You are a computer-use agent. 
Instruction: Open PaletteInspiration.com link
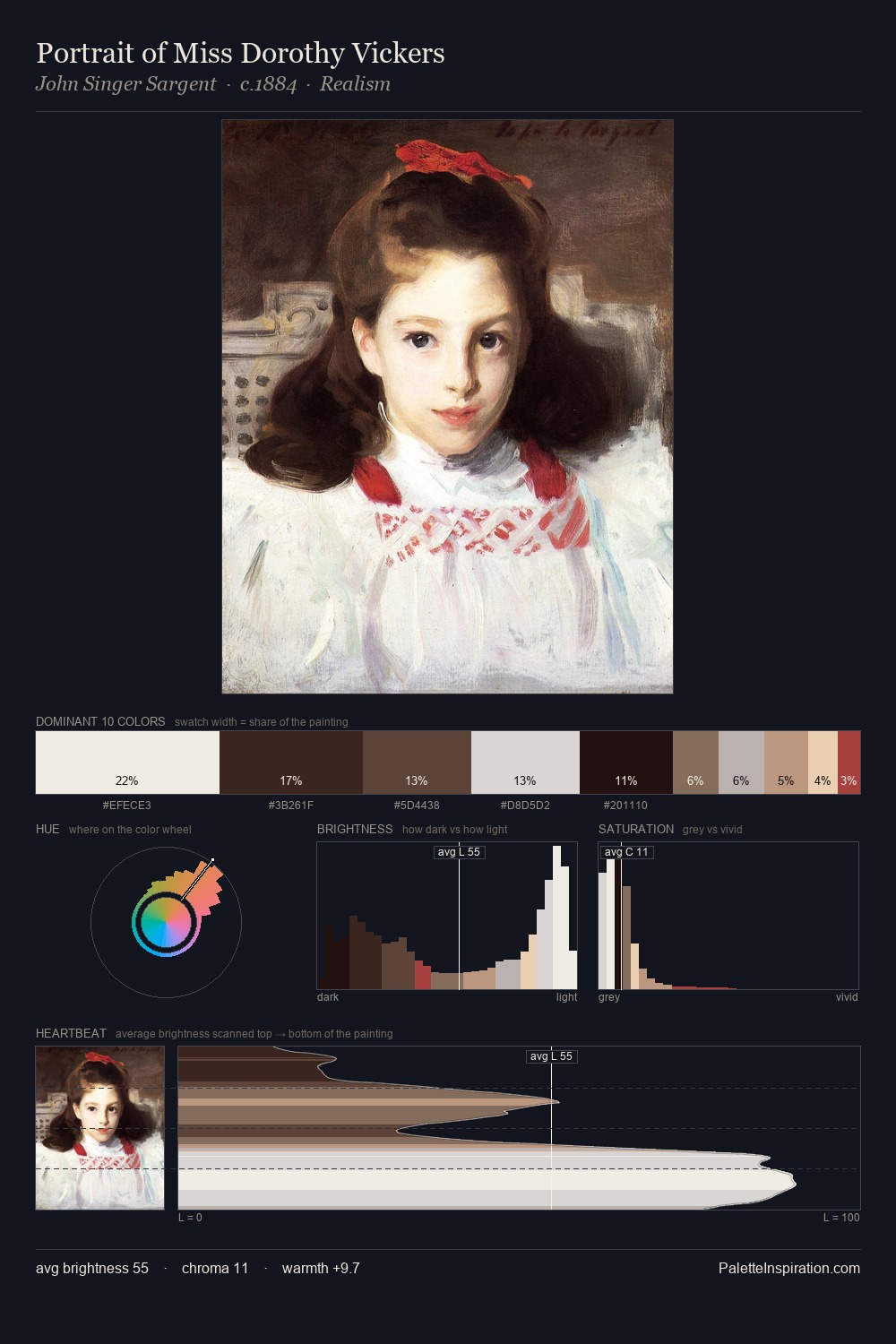pyautogui.click(x=788, y=1268)
